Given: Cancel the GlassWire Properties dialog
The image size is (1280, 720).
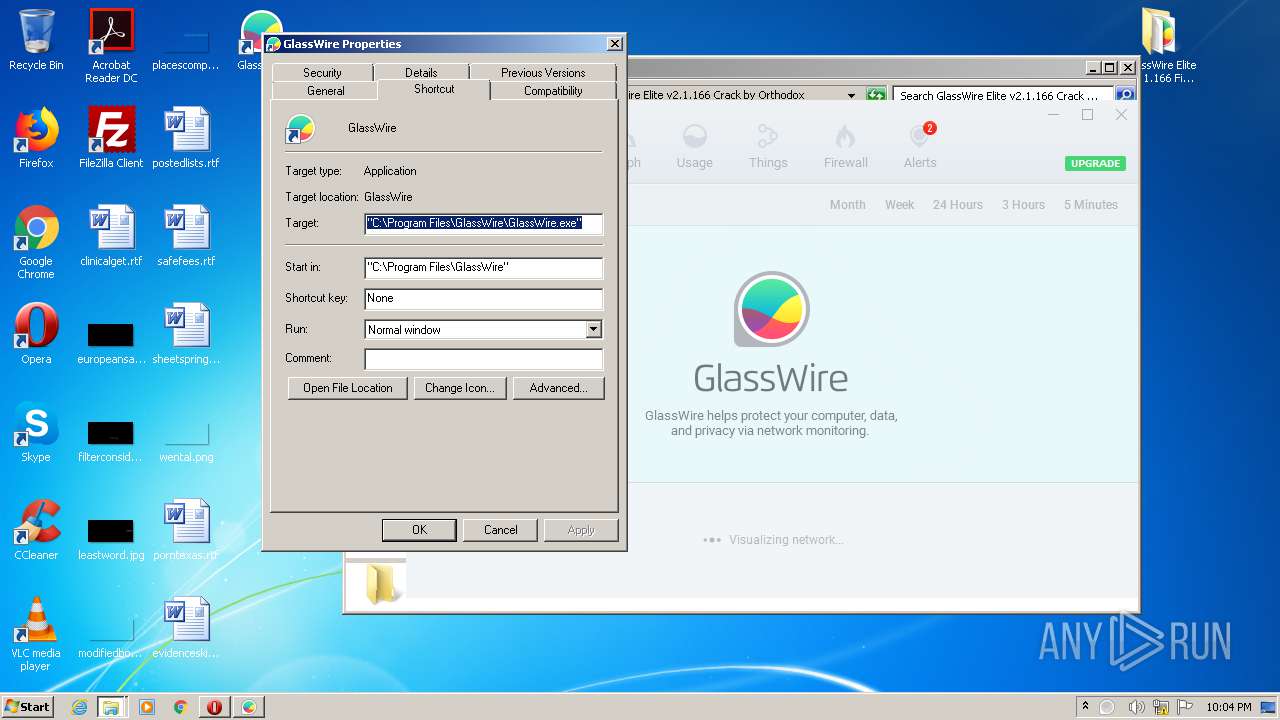Looking at the screenshot, I should click(x=501, y=530).
